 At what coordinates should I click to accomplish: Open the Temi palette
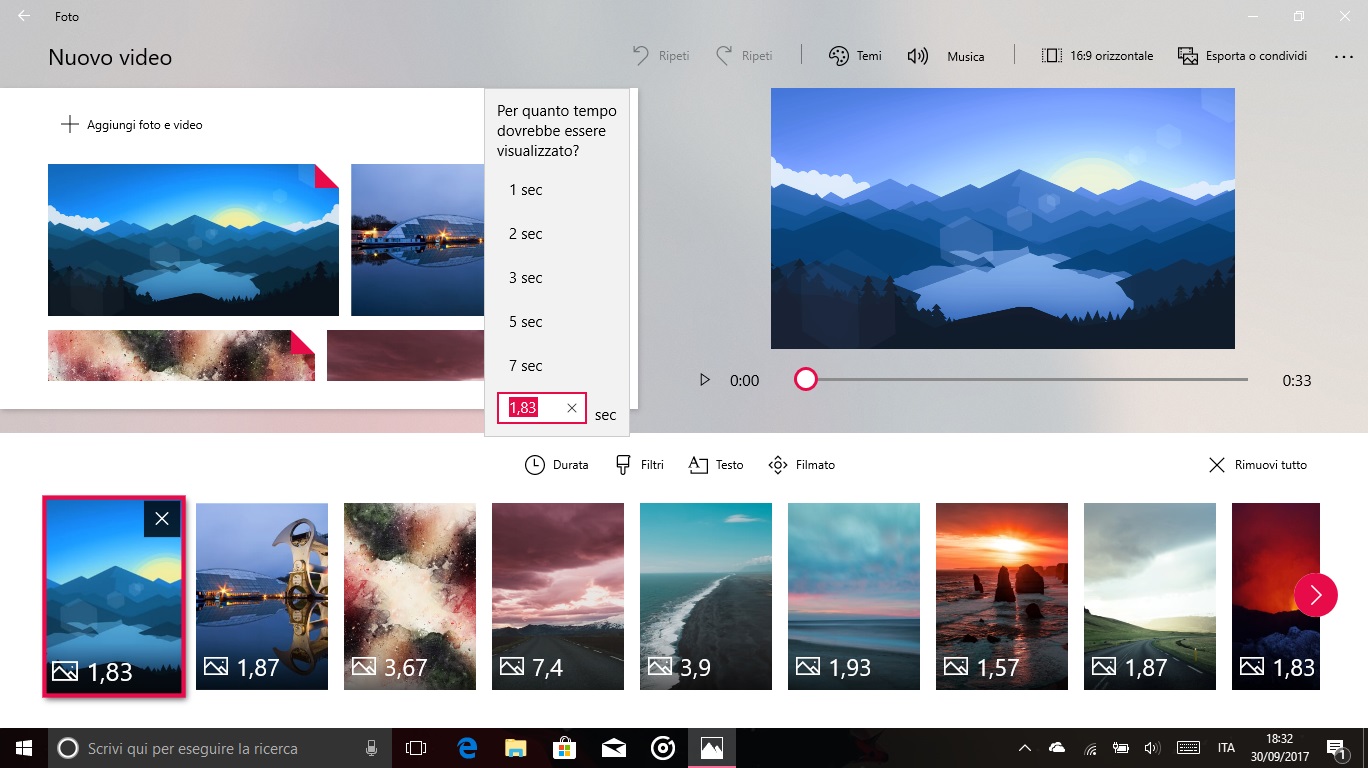coord(855,56)
